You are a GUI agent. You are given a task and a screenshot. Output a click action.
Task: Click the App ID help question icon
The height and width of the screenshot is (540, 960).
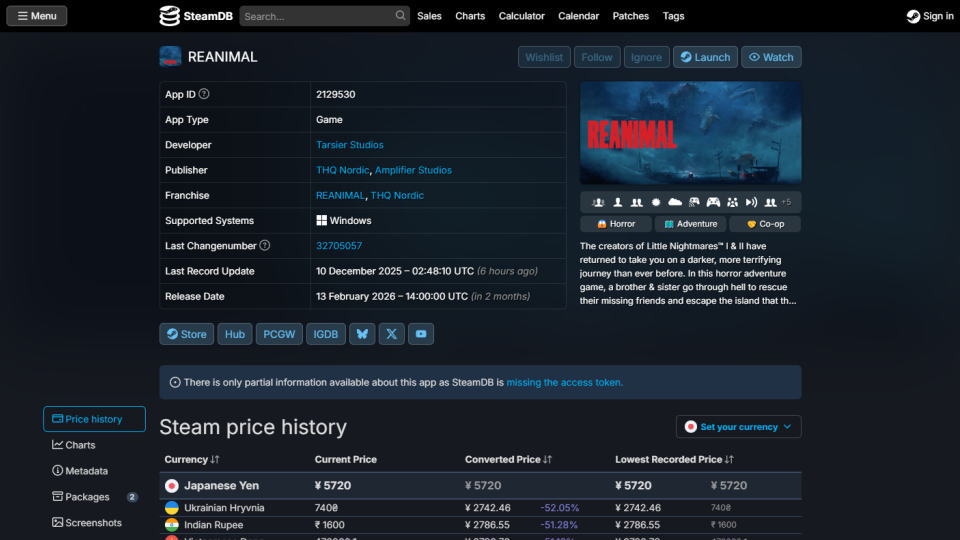pyautogui.click(x=204, y=94)
